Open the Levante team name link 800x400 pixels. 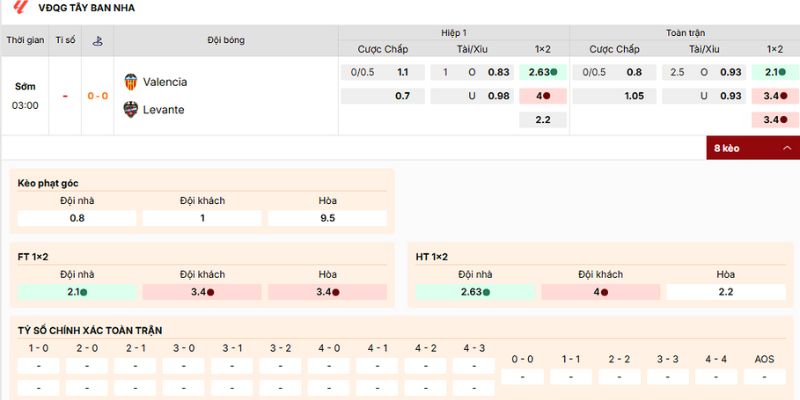[163, 109]
